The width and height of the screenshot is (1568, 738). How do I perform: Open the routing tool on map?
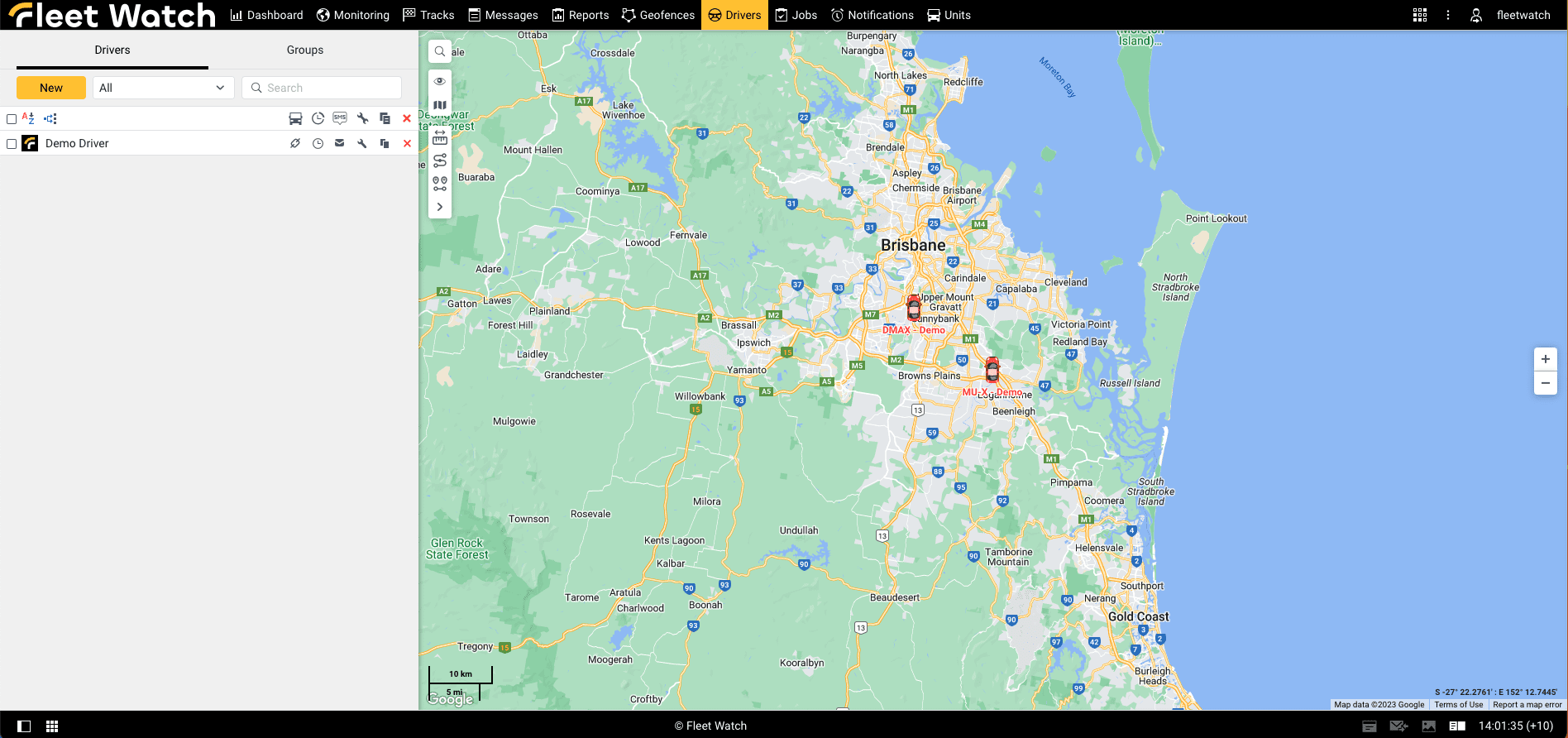440,161
